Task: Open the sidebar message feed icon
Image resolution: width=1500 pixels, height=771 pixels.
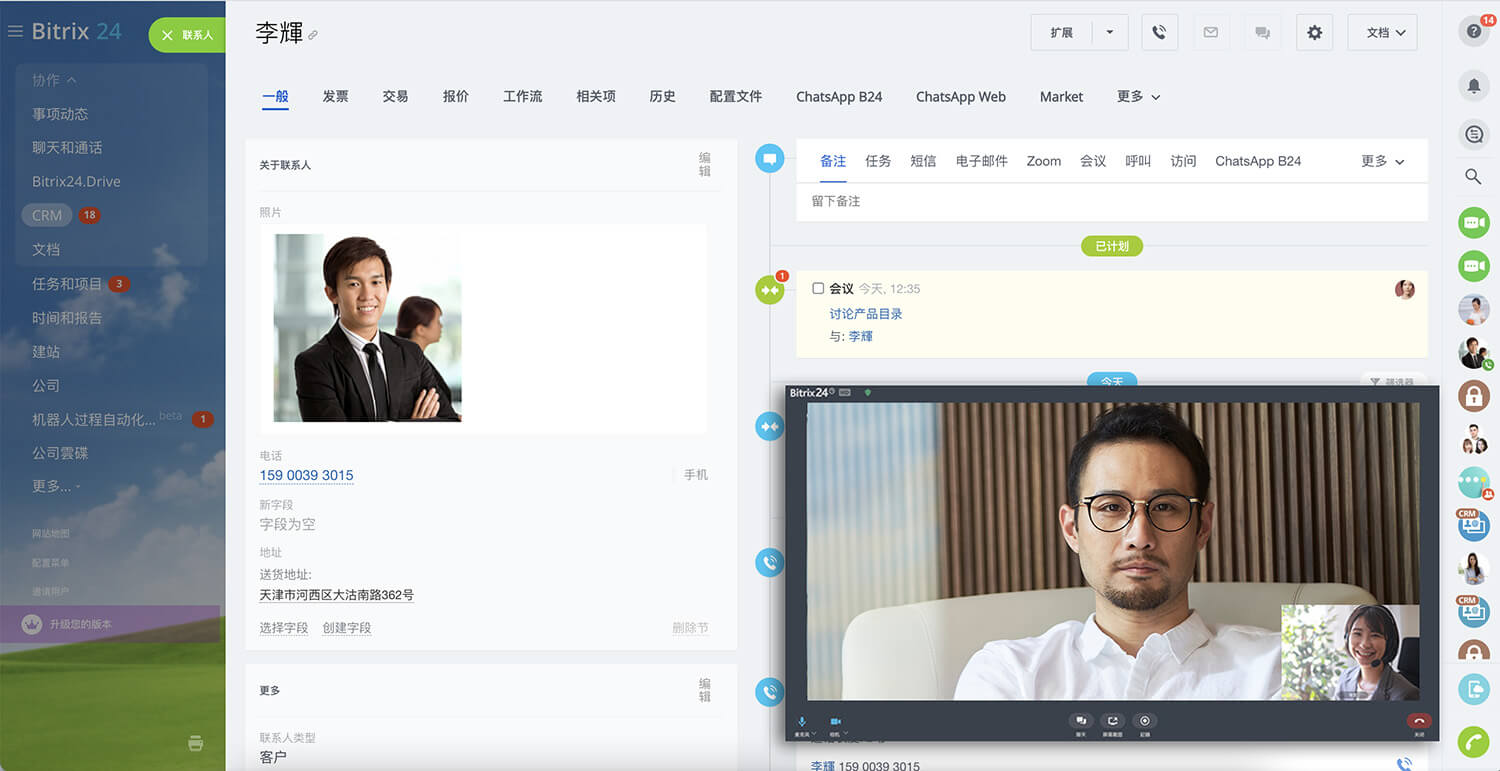Action: (x=1474, y=134)
